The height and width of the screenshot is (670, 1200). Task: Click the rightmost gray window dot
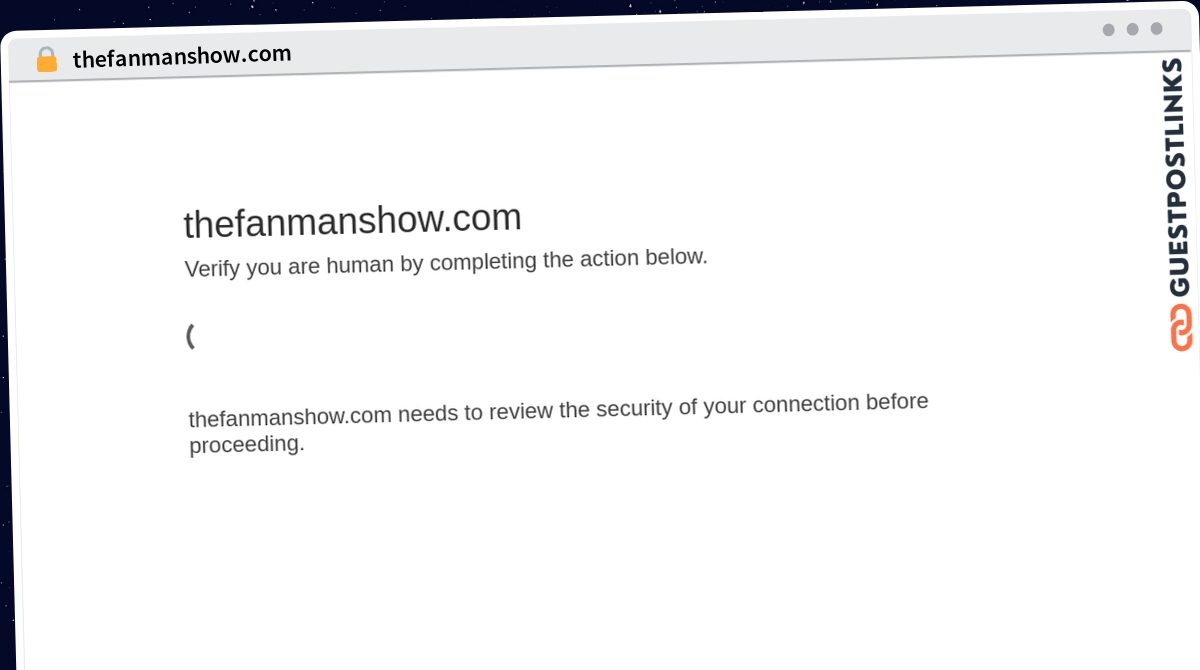[1156, 28]
